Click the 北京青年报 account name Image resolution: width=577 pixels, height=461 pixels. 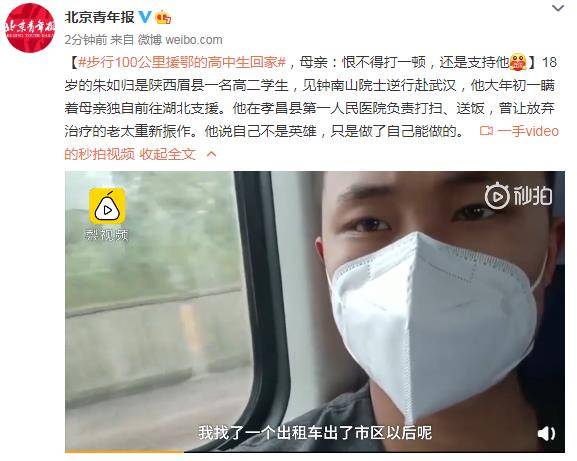tap(99, 17)
